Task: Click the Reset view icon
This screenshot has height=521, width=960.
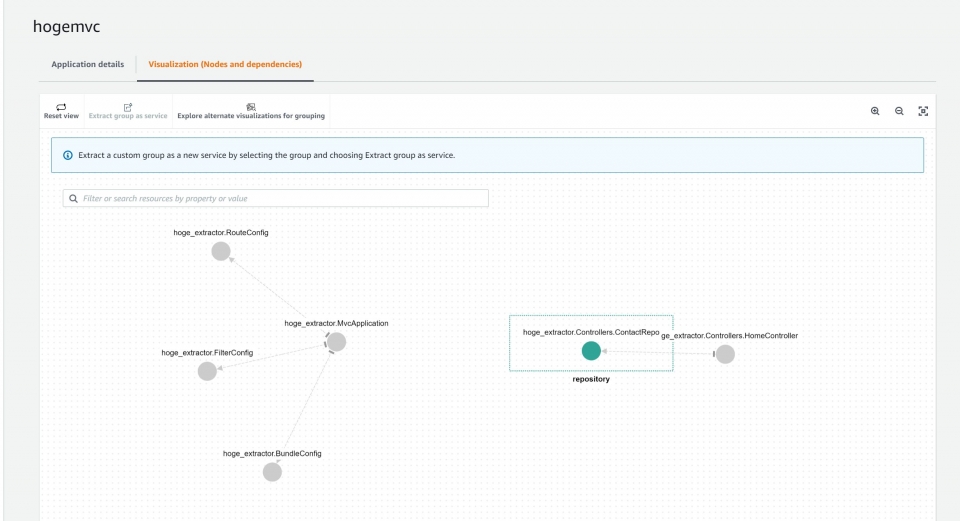Action: (61, 107)
